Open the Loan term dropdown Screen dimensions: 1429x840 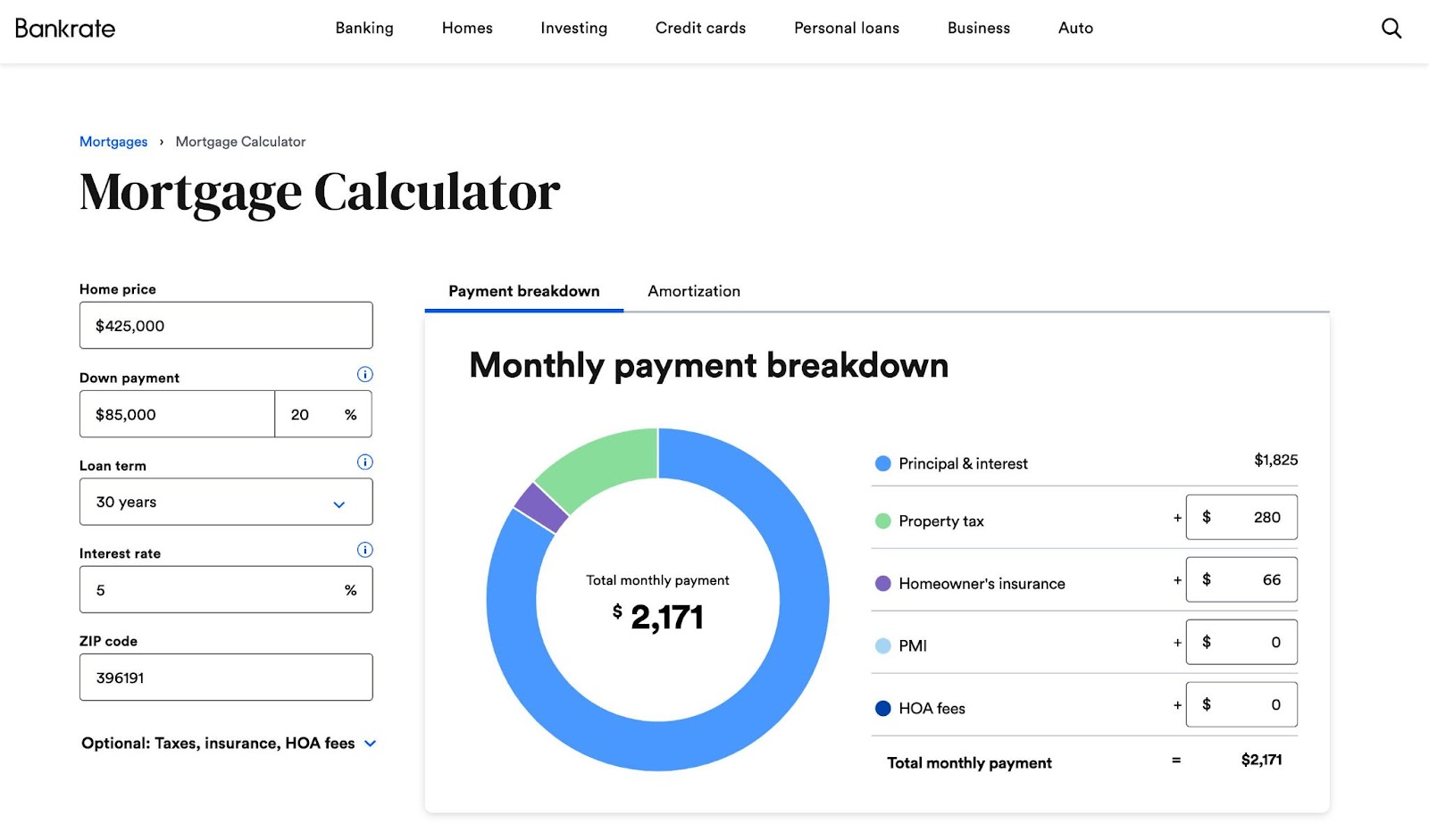point(225,502)
